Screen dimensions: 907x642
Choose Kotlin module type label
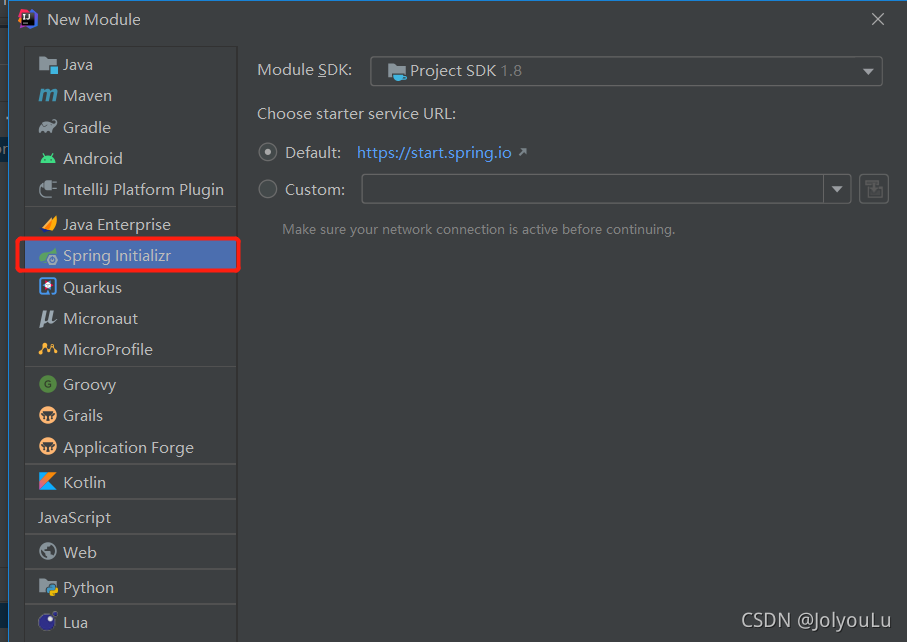(x=84, y=482)
